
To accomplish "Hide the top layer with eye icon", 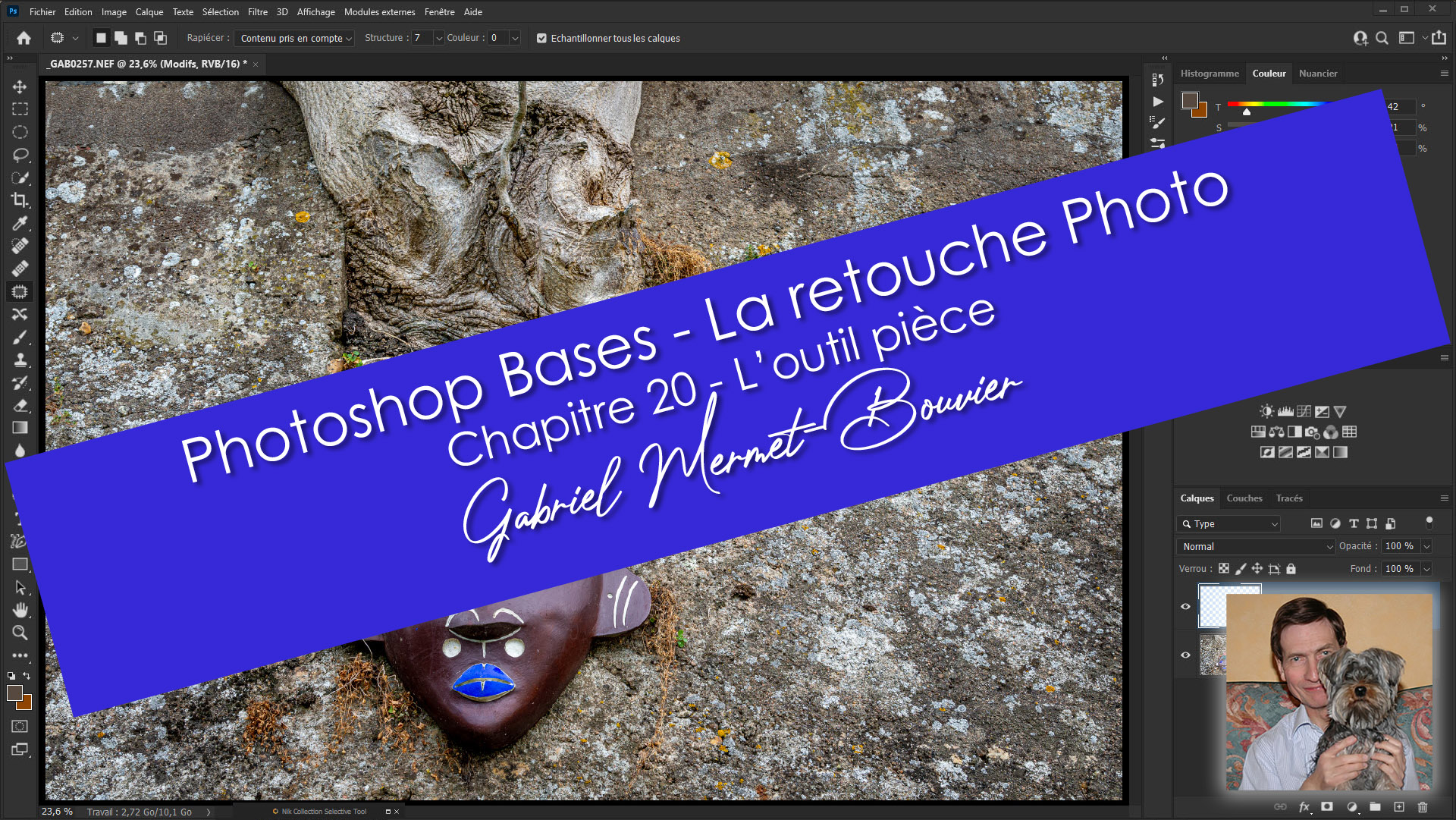I will tap(1185, 606).
